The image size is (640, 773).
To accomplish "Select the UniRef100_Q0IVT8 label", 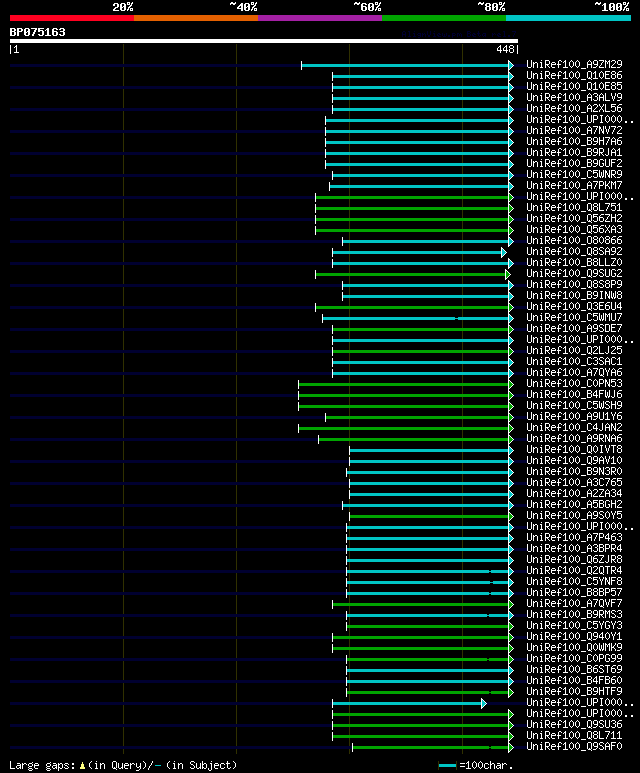I will point(574,450).
